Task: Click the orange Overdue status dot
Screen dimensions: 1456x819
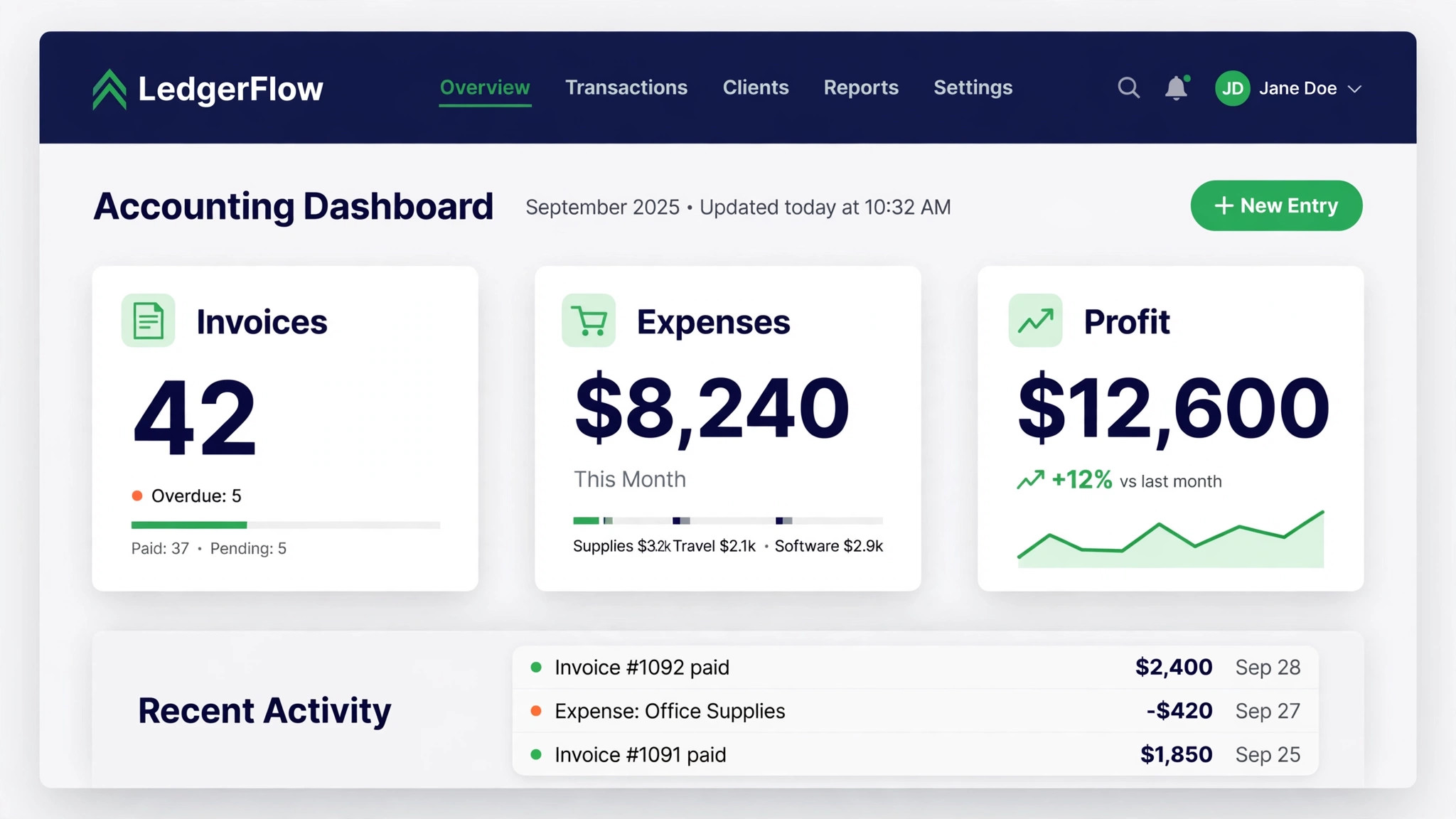Action: [137, 496]
